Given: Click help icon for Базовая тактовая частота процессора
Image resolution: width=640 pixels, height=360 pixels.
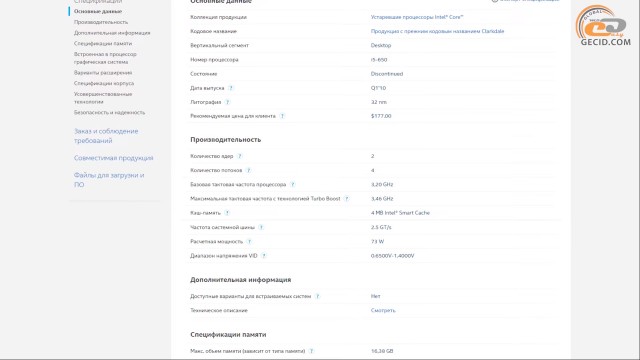Looking at the screenshot, I should [293, 185].
